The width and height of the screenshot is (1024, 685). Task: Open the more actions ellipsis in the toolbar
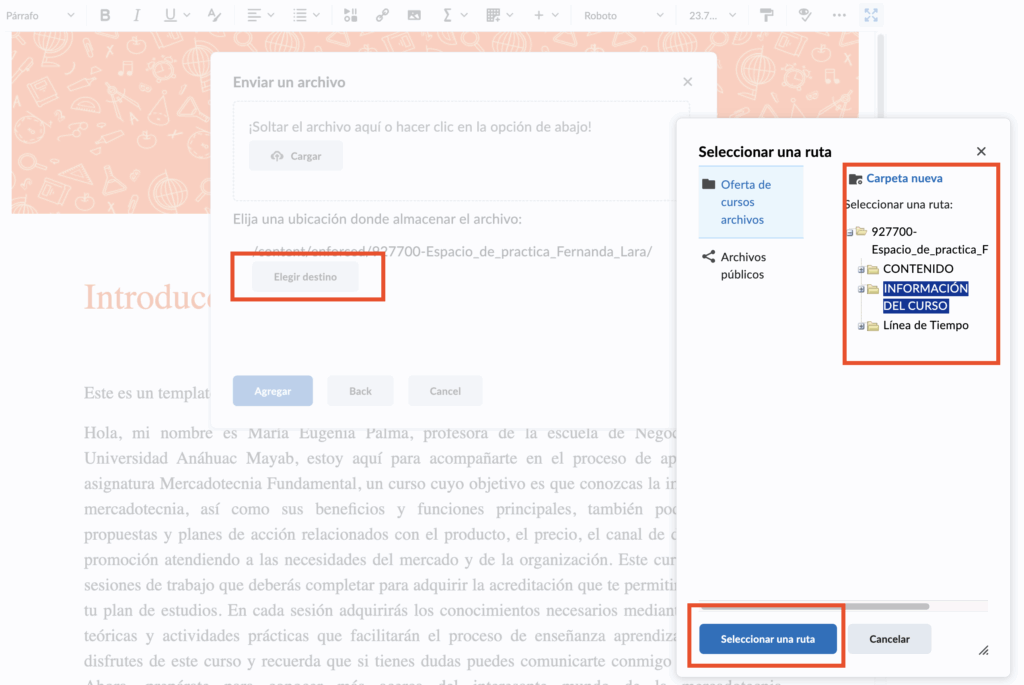[x=839, y=15]
